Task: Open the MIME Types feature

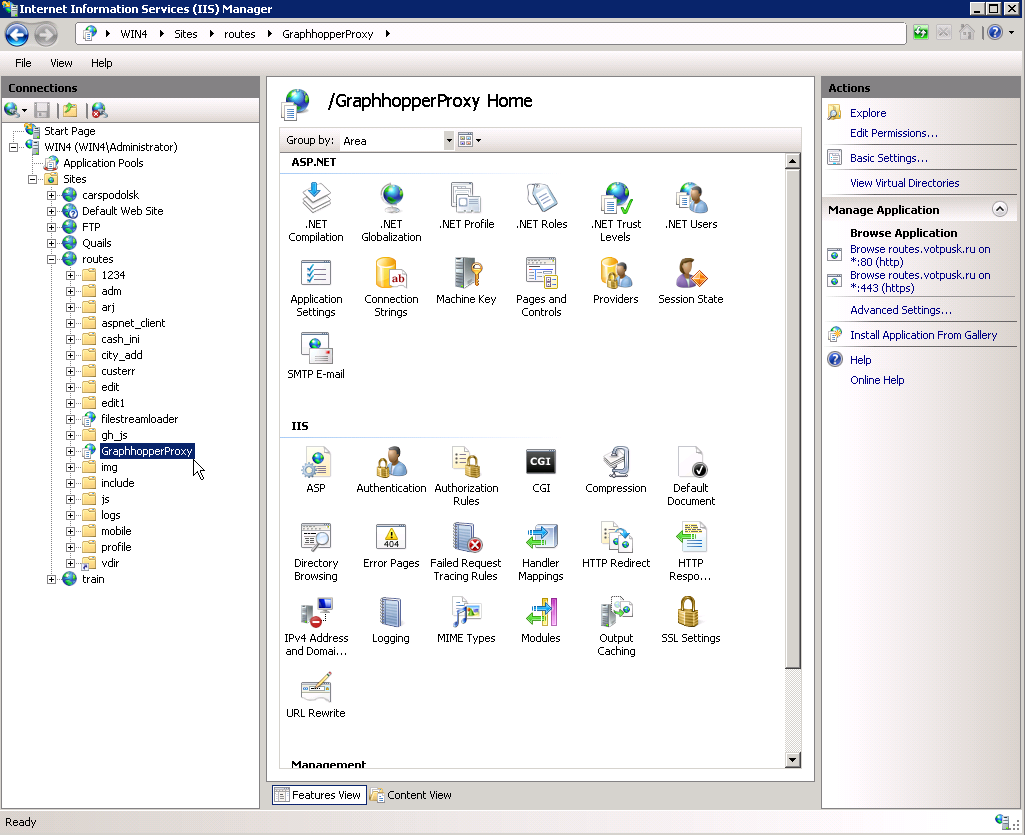Action: (466, 621)
